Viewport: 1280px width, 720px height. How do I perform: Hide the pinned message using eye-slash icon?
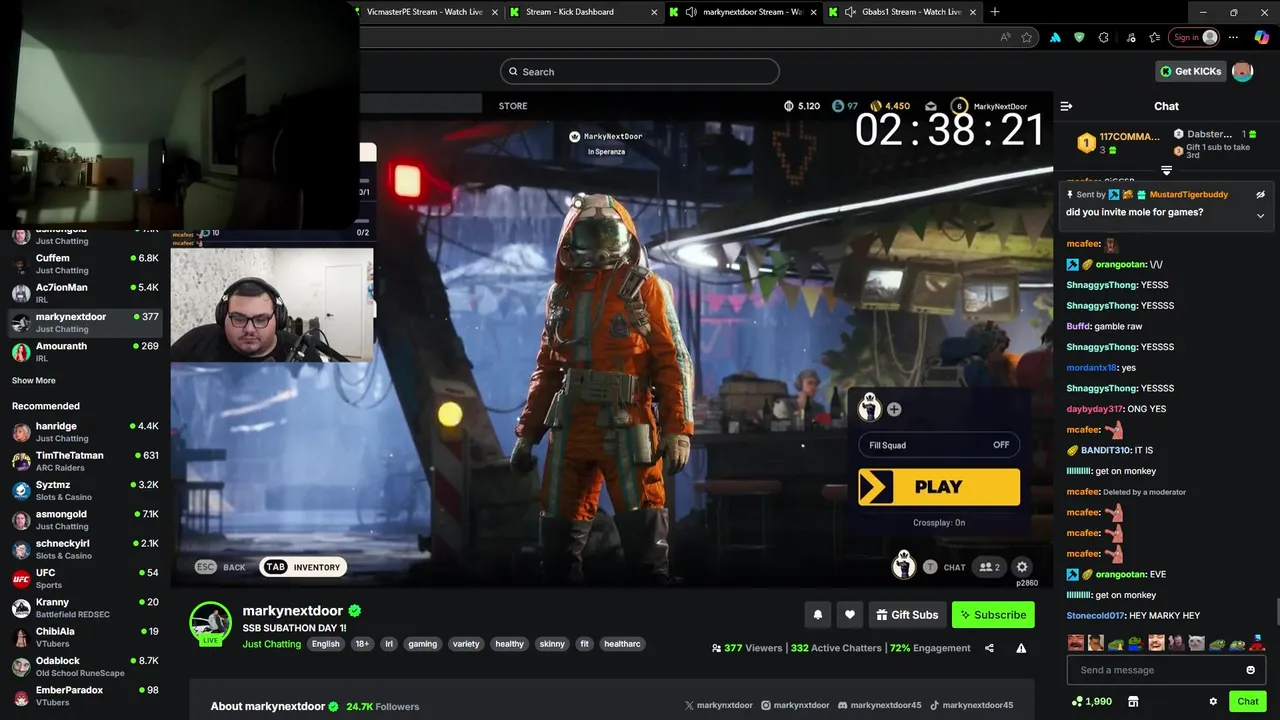[x=1260, y=195]
